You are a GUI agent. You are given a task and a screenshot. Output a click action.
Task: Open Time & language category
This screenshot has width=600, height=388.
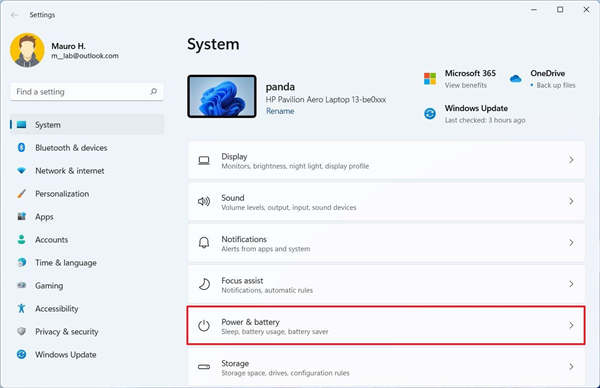pyautogui.click(x=87, y=262)
